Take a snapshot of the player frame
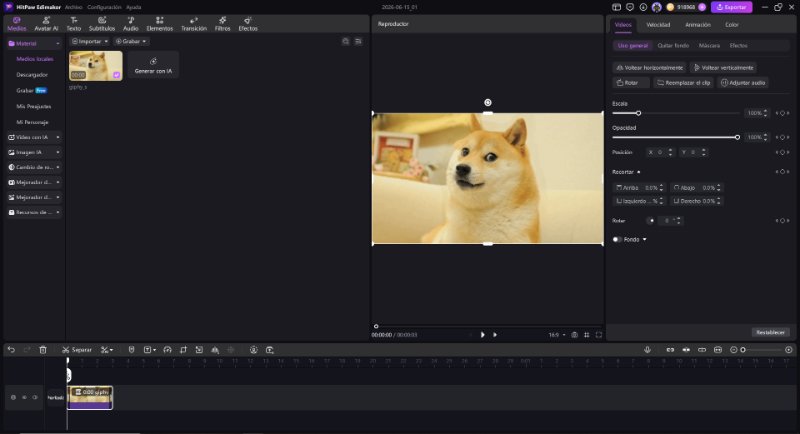The height and width of the screenshot is (434, 800). (x=574, y=335)
